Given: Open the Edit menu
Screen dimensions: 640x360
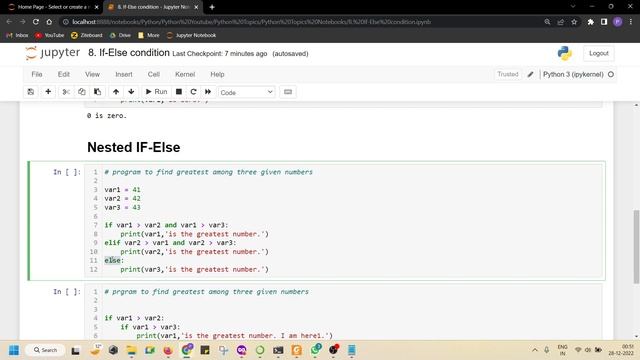Looking at the screenshot, I should [64, 74].
